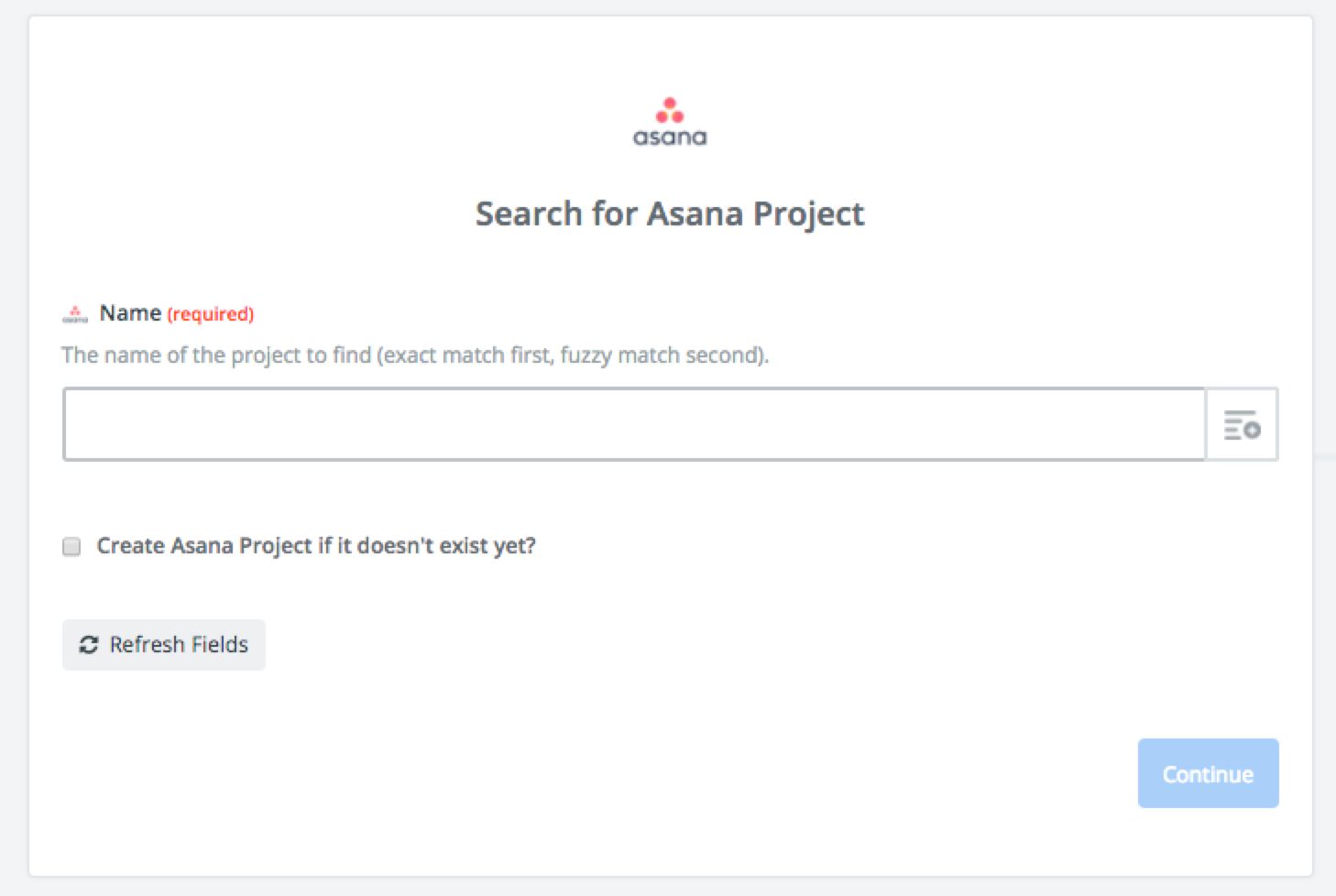
Task: Click the 'Create Asana Project if it doesn't exist yet?' label
Action: pos(316,546)
